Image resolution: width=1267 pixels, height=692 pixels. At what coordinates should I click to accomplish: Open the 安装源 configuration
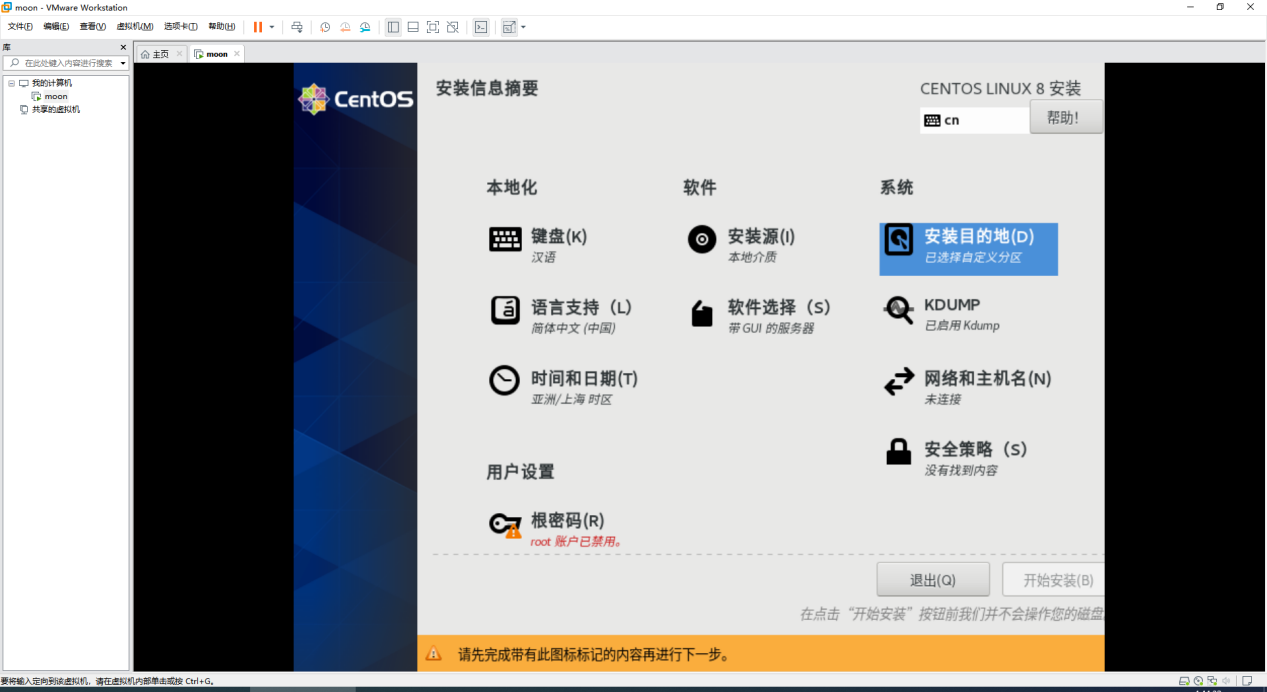coord(762,239)
